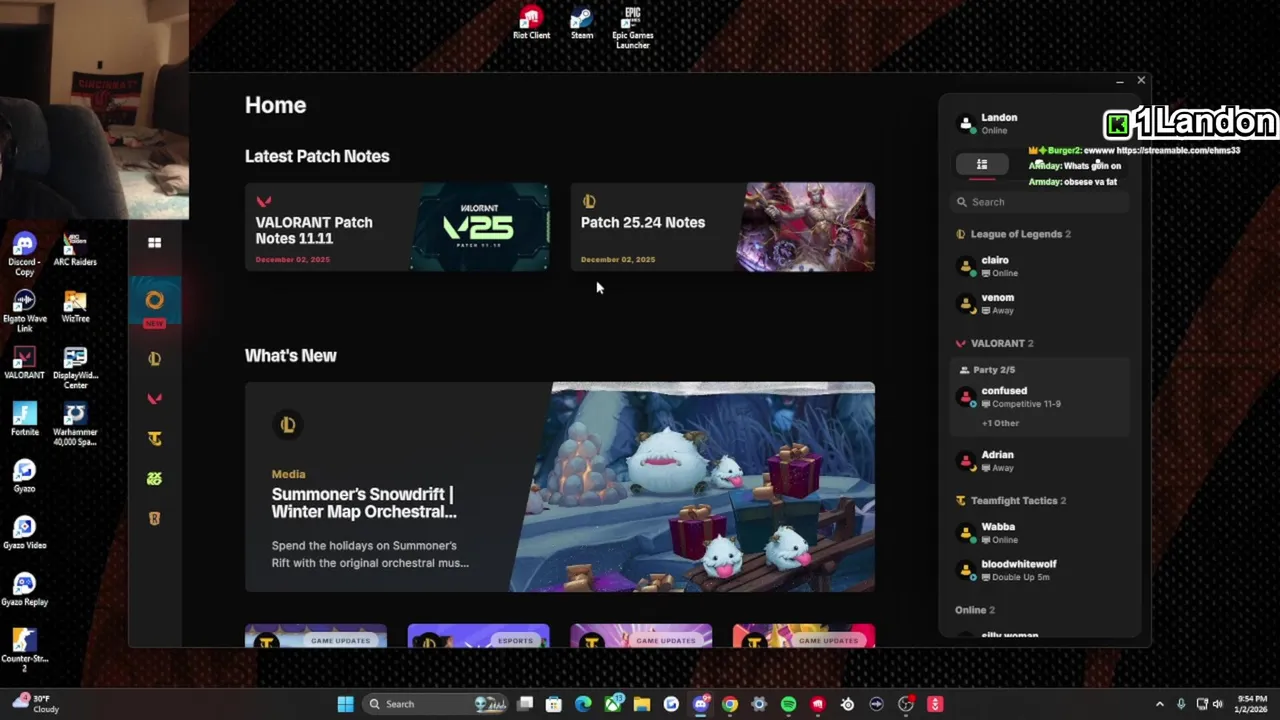Expand the '+1 Other' party members
Screen dimensions: 1280x720
click(1000, 423)
